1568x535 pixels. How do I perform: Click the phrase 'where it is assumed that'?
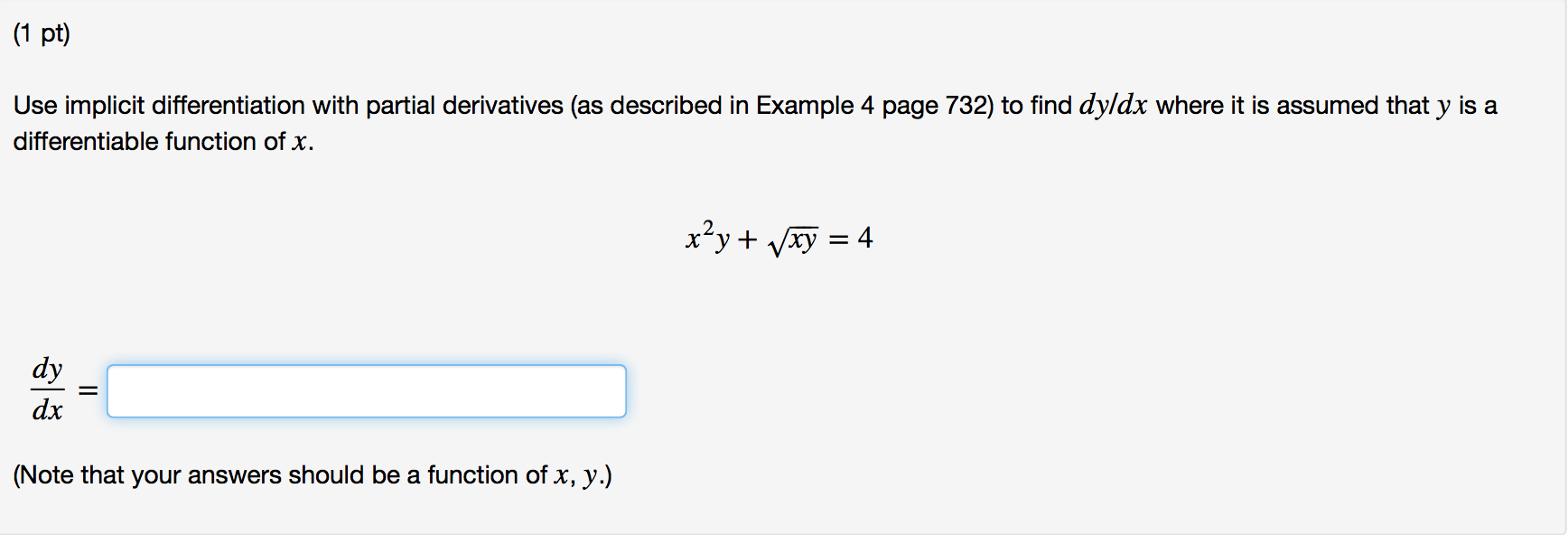pos(1293,106)
